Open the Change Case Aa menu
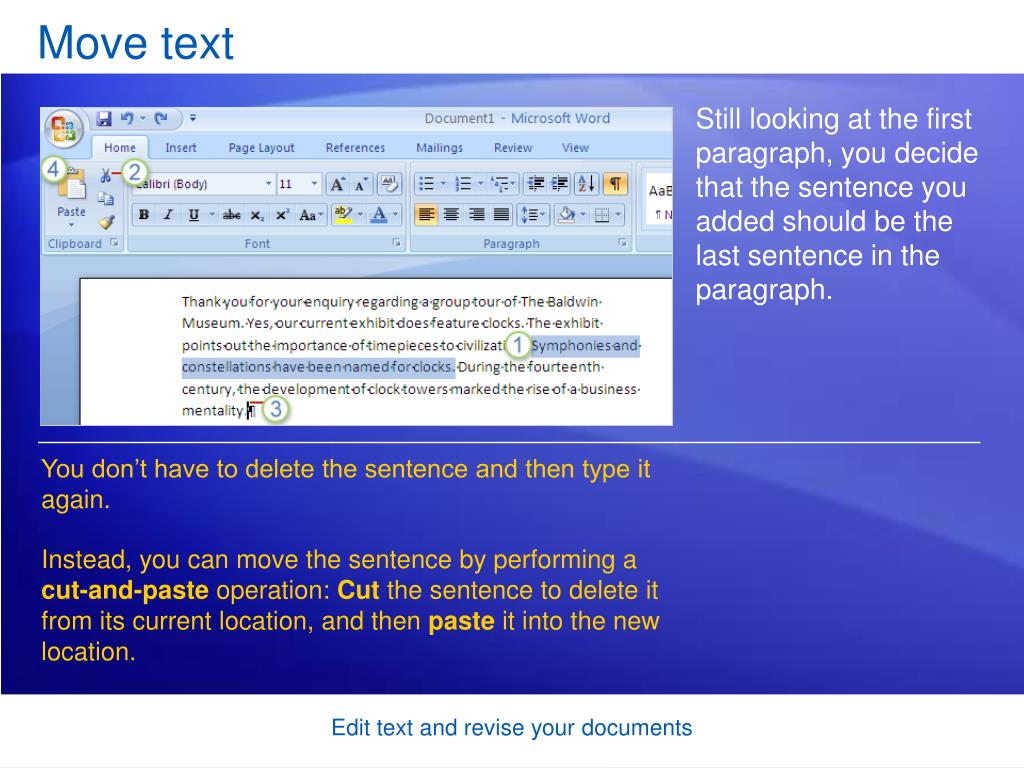 click(311, 214)
